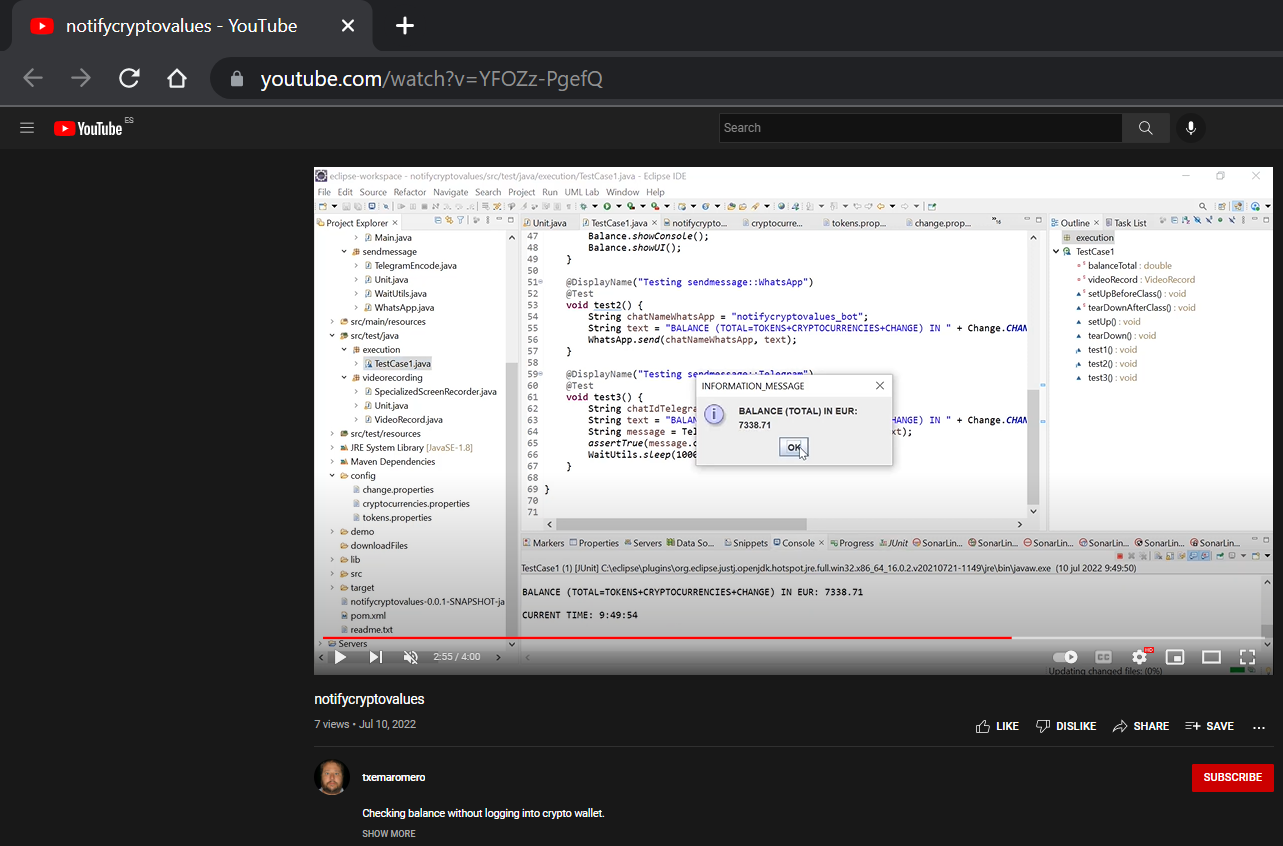Collapse the config folder
The width and height of the screenshot is (1283, 846).
click(x=333, y=476)
